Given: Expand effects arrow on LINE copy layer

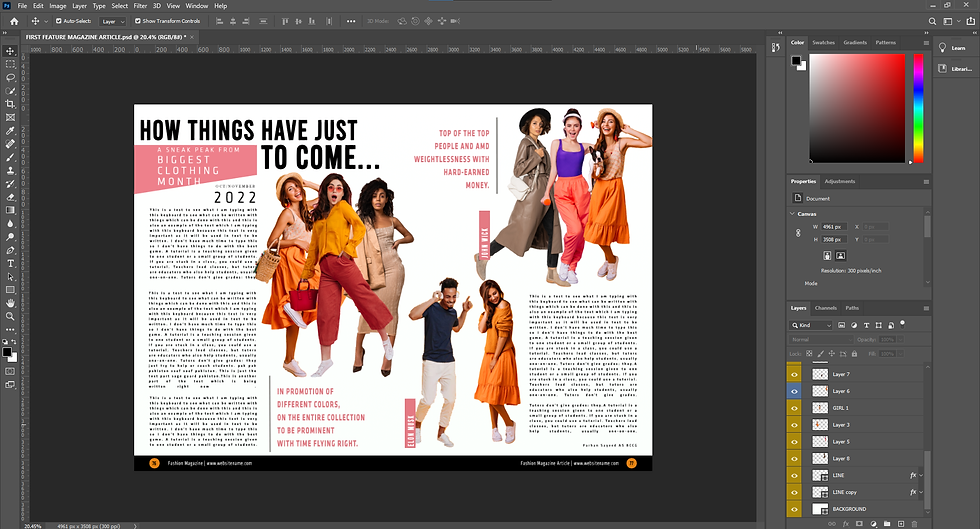Looking at the screenshot, I should (921, 492).
